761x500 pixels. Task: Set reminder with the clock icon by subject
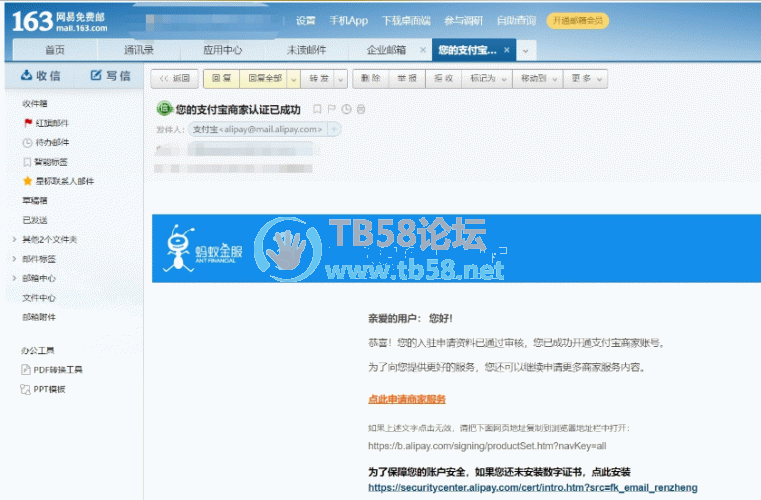(x=346, y=109)
